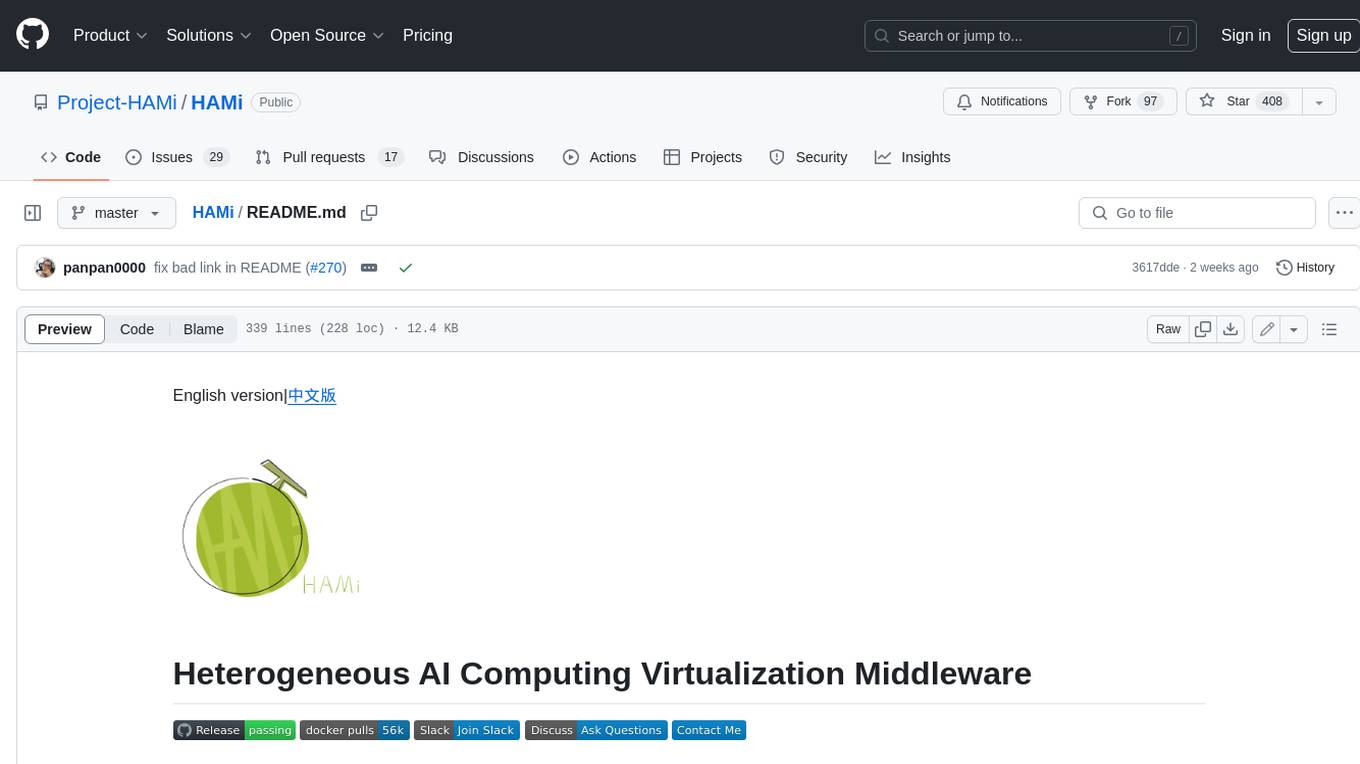Open the Release passing badge

coord(234,730)
